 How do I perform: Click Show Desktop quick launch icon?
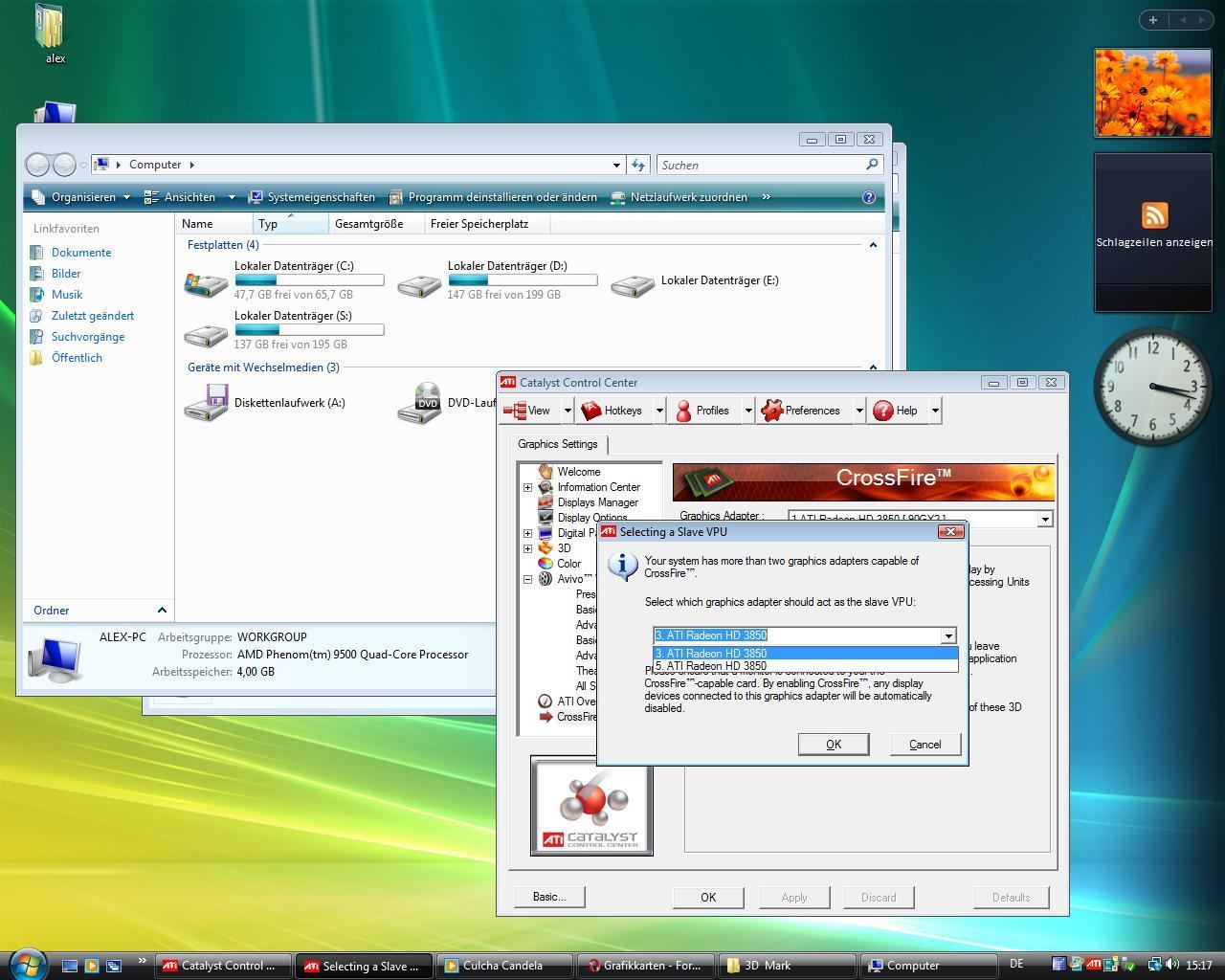[70, 966]
